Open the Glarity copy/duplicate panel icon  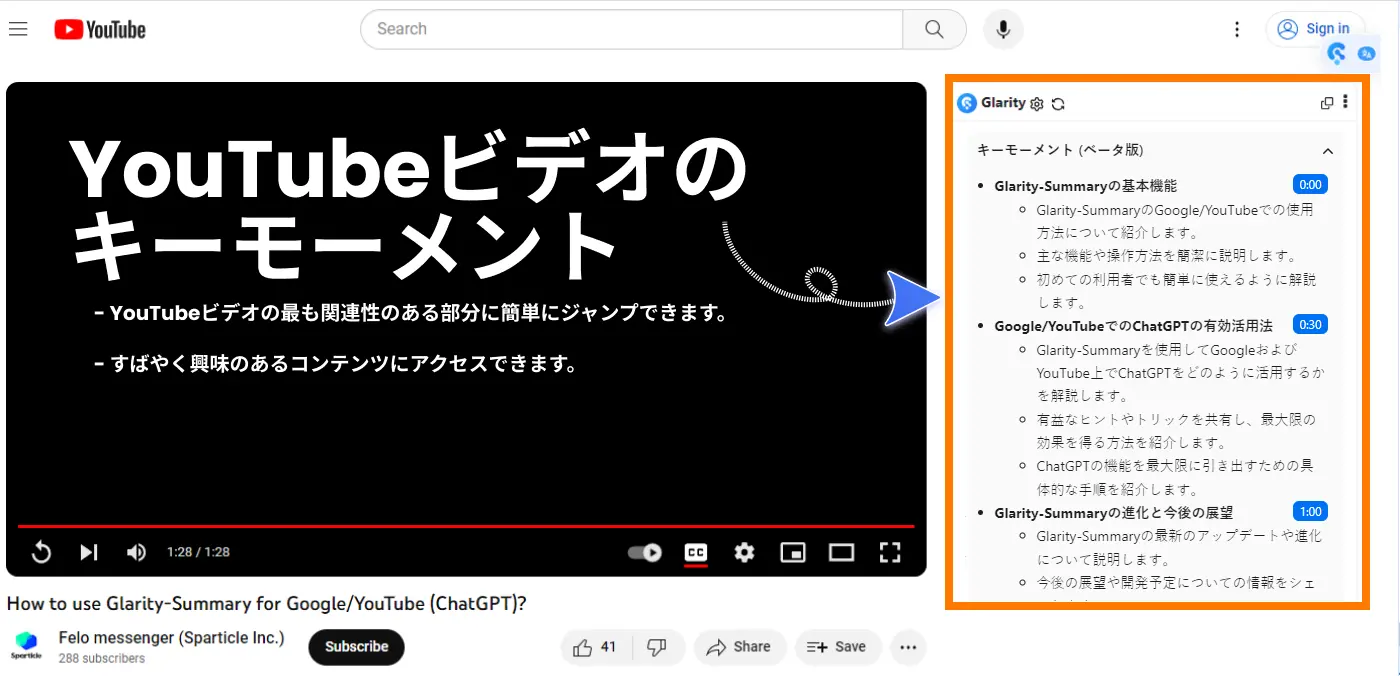coord(1327,102)
